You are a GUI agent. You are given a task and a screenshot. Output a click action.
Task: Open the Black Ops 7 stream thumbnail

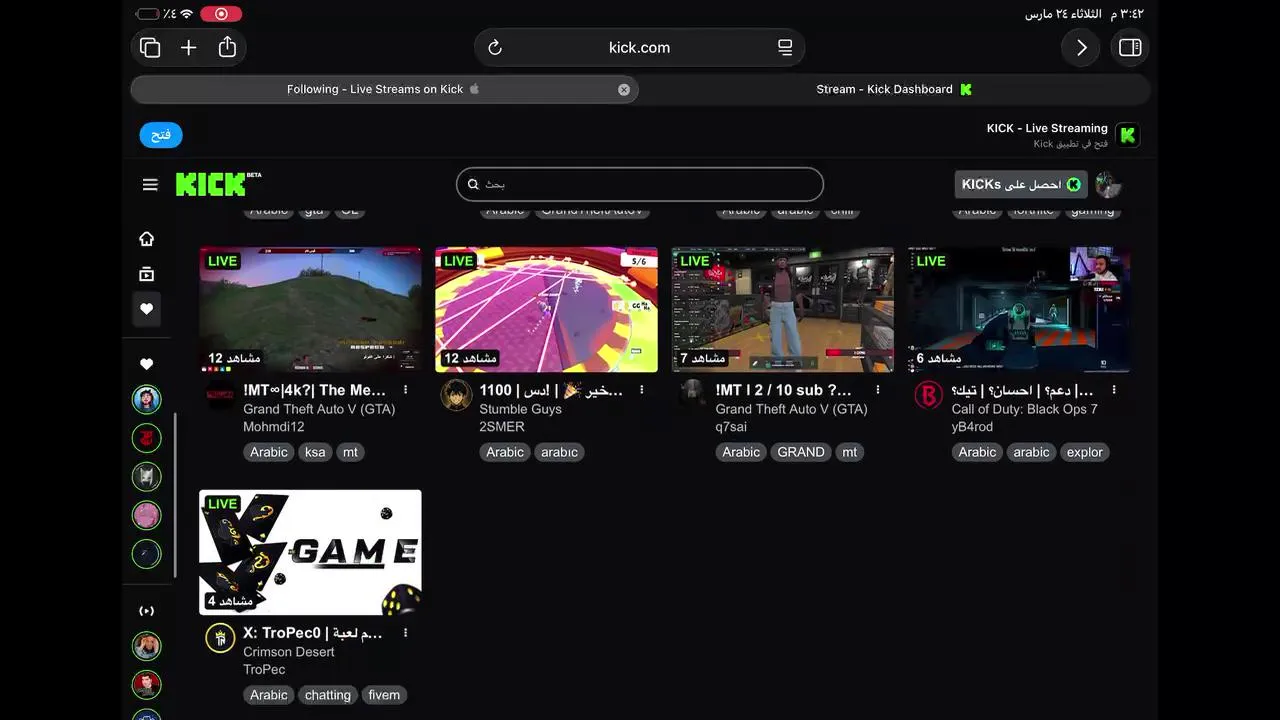point(1019,309)
